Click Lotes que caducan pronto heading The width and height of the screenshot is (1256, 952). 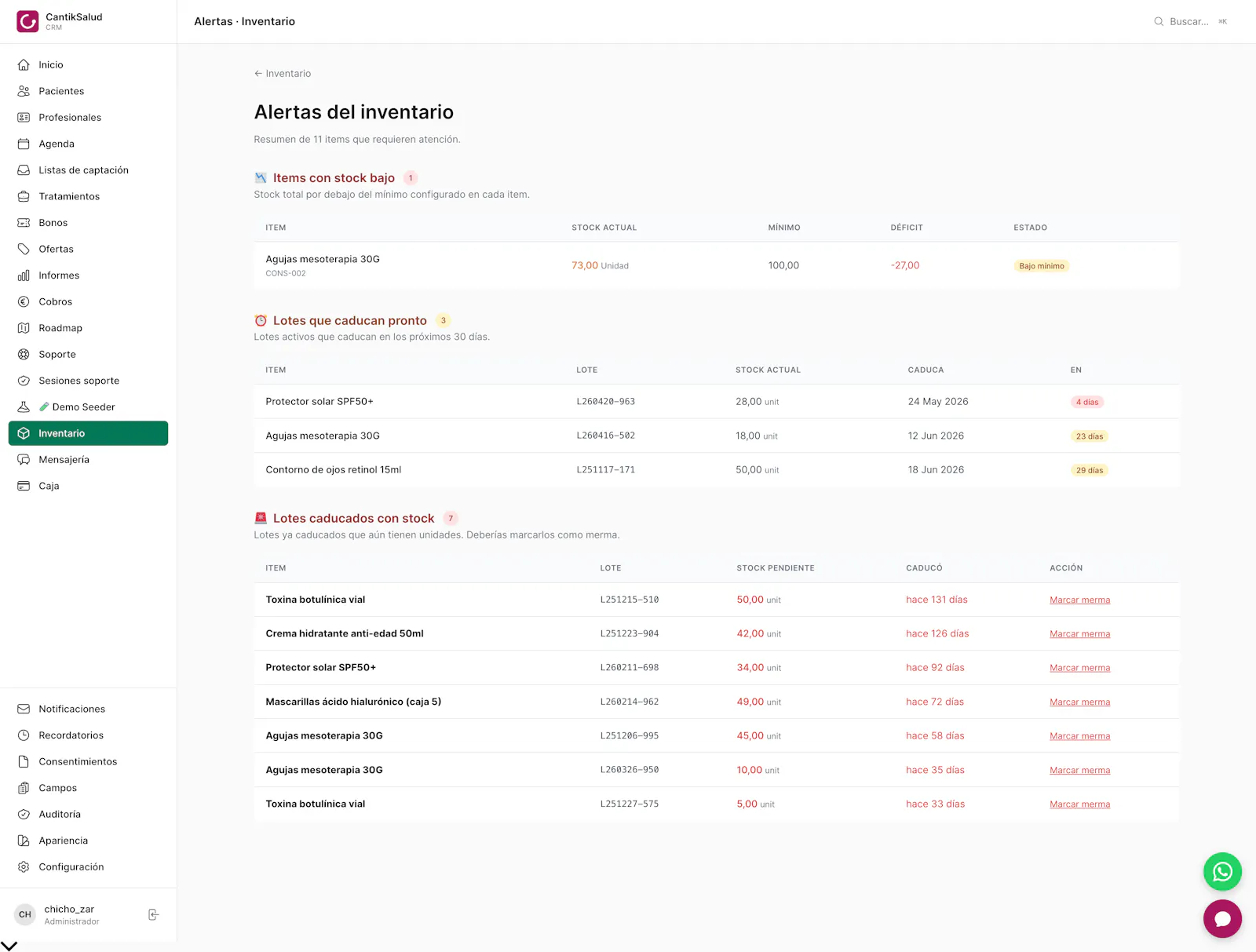[350, 320]
